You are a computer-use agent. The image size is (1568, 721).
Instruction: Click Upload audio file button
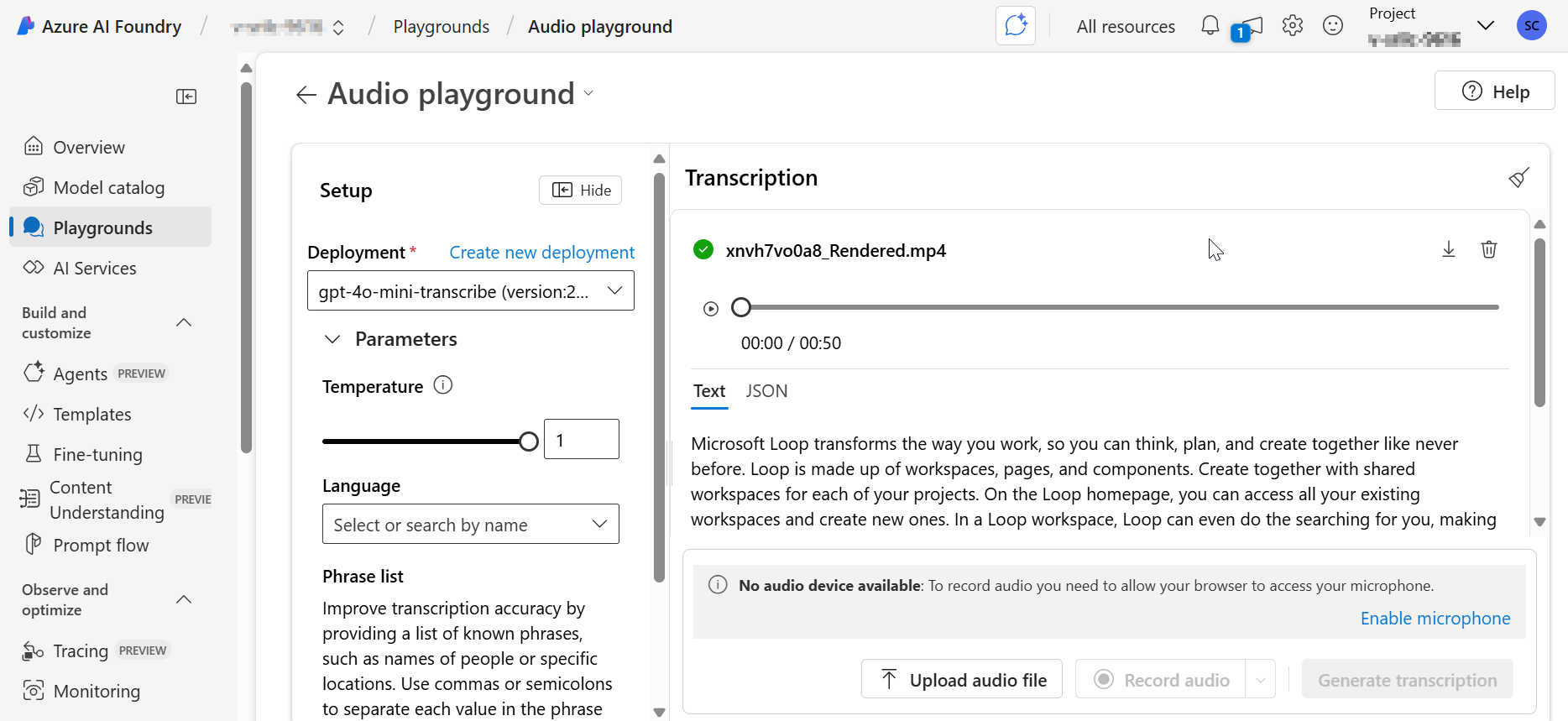click(x=962, y=679)
